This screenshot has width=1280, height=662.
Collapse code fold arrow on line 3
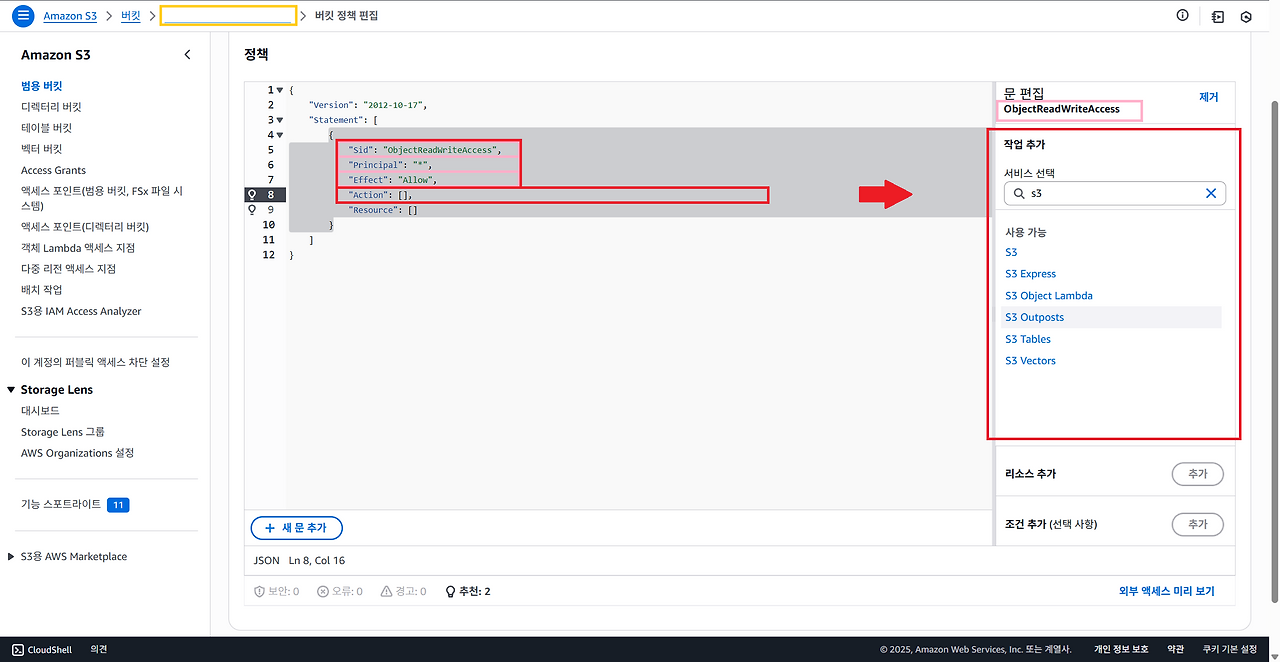(x=279, y=120)
